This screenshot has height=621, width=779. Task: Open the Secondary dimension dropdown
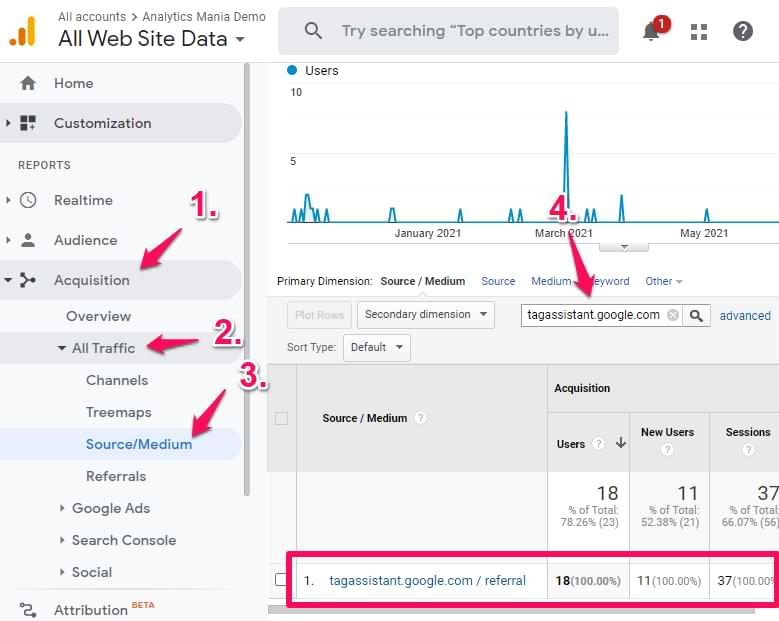tap(425, 315)
